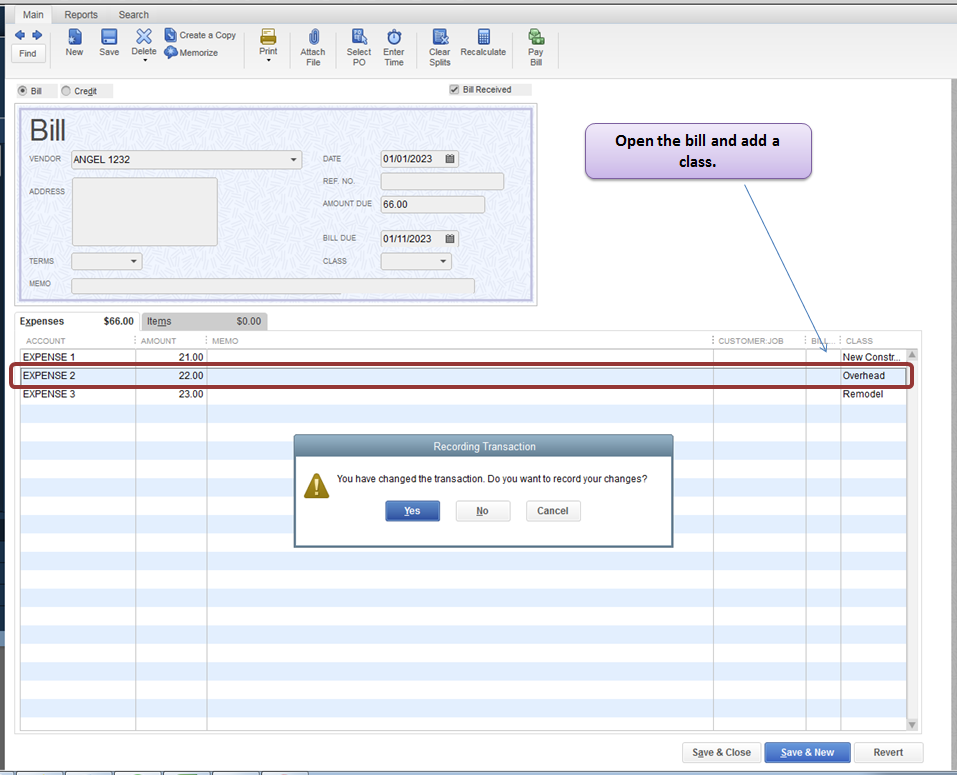Open Print dropdown arrow

(269, 60)
